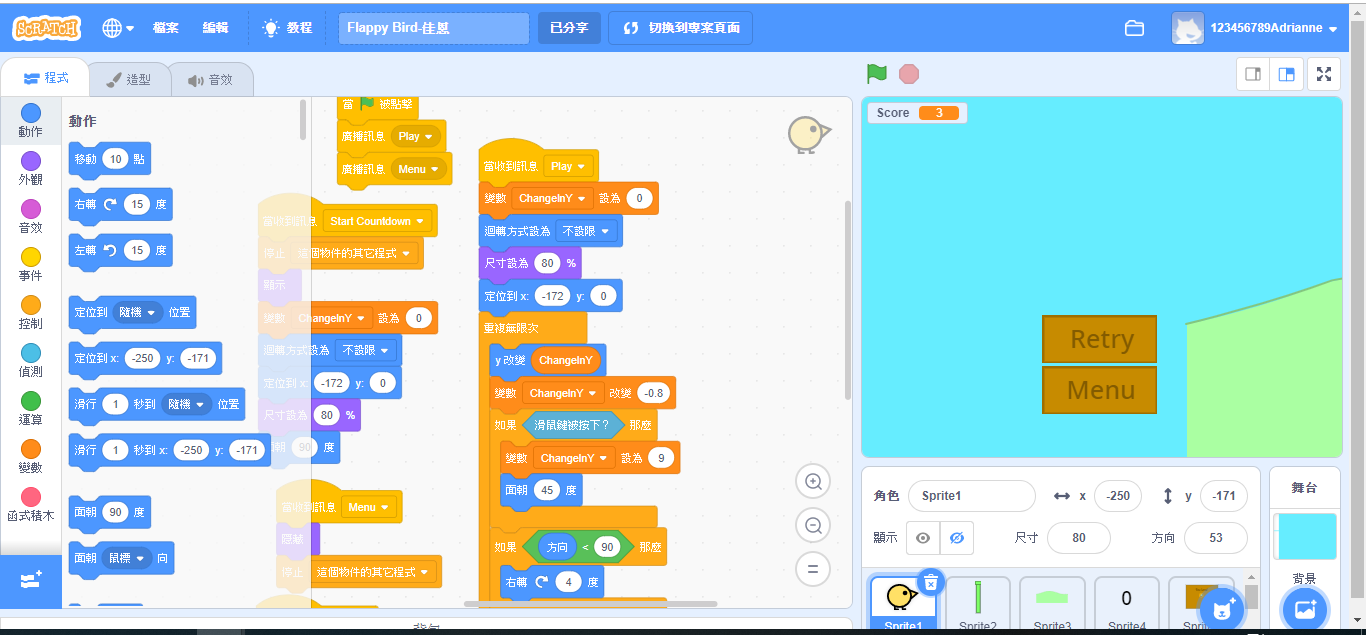Click the 右轉 15 度 palette block
This screenshot has height=635, width=1366.
click(120, 204)
